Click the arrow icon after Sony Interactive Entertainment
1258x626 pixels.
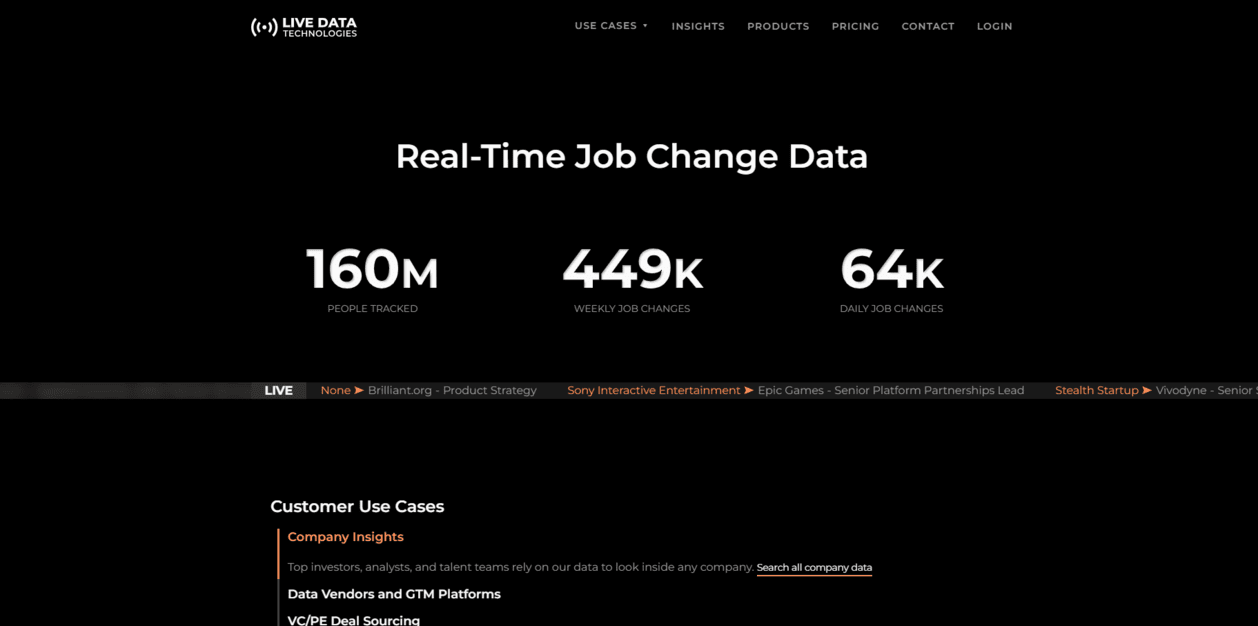coord(749,391)
